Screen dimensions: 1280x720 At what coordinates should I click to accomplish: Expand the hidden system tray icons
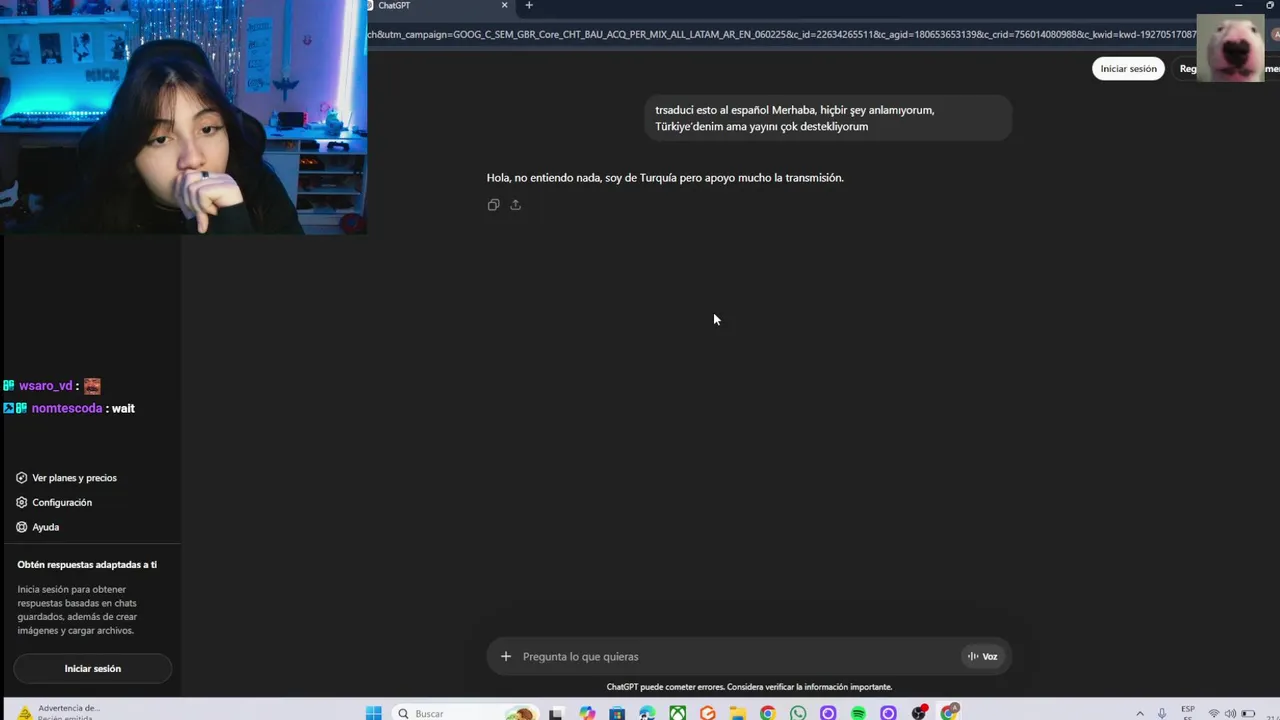point(1139,714)
